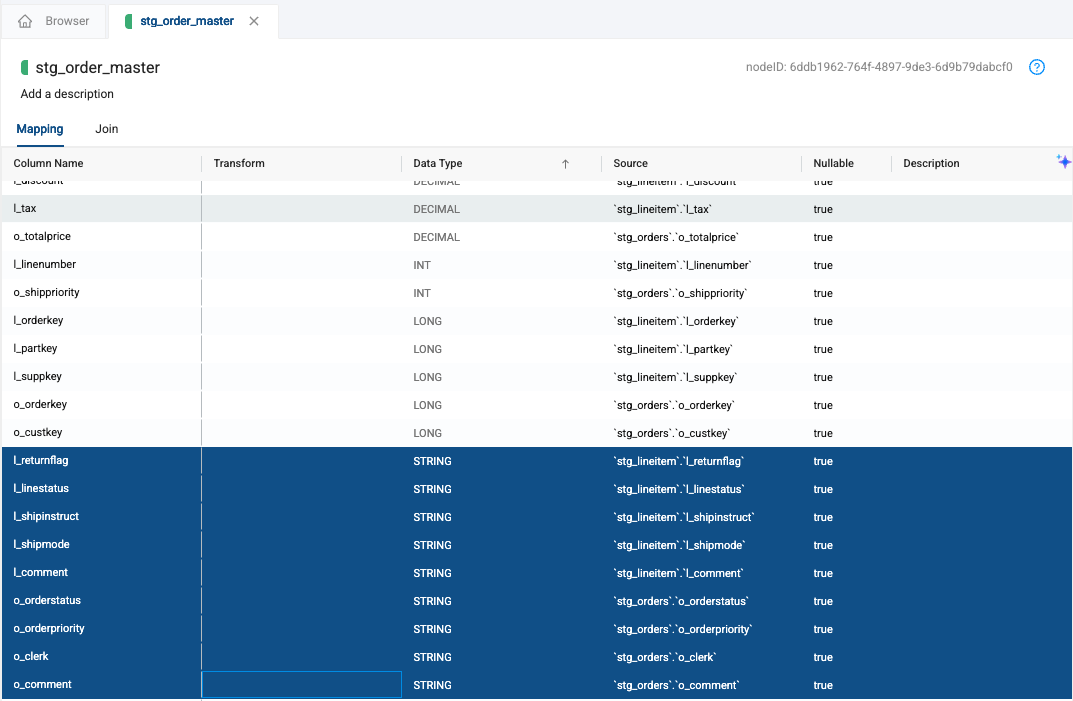Click DECIMAL data type of o_totalprice
Viewport: 1073px width, 701px height.
coord(437,238)
